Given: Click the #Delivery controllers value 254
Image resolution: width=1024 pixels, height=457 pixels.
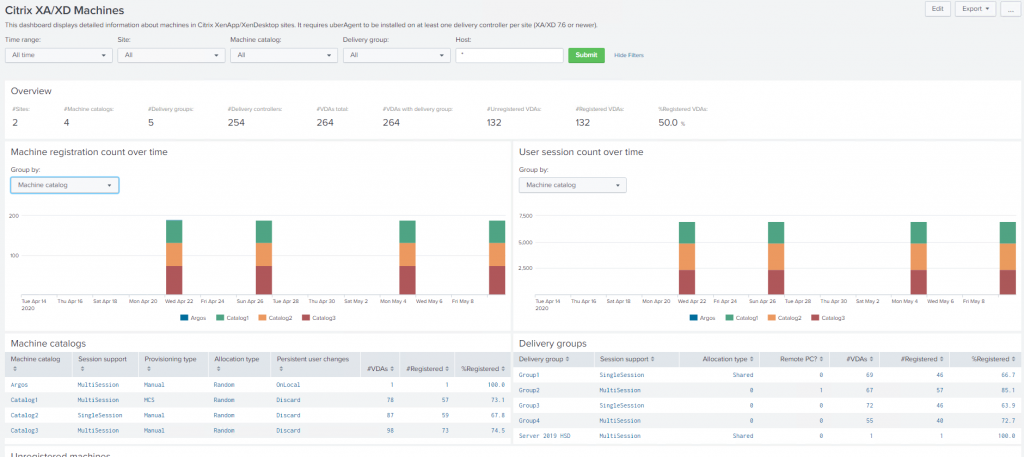Looking at the screenshot, I should click(236, 122).
